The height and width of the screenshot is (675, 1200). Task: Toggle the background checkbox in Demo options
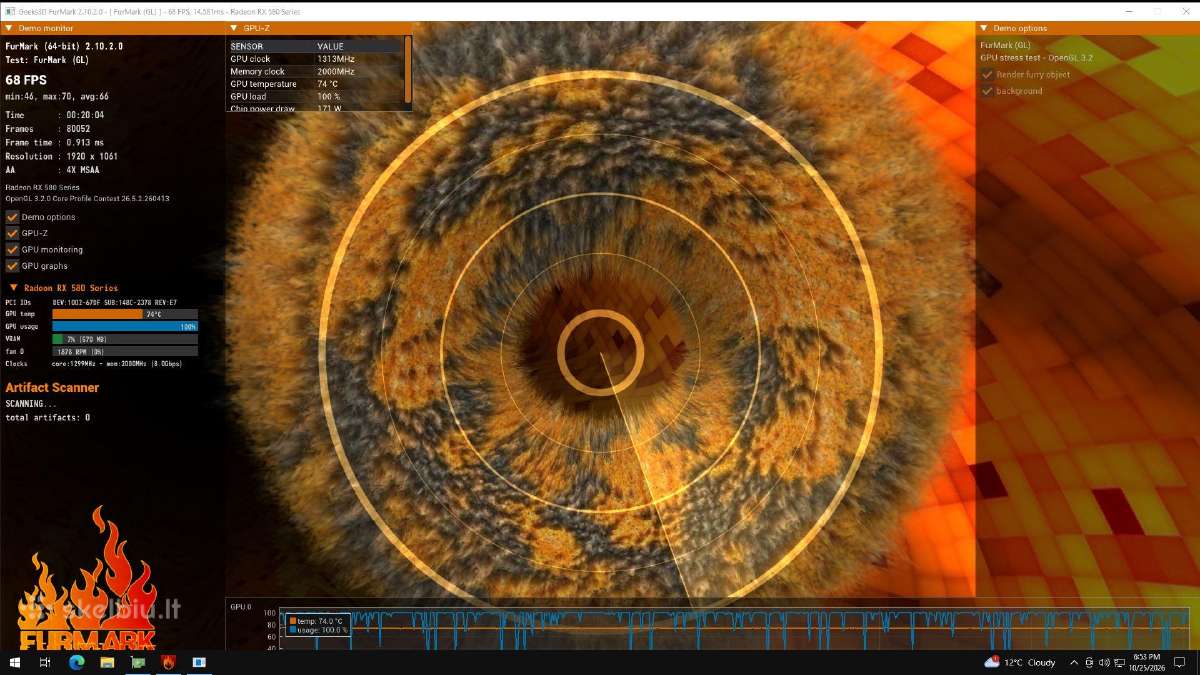pyautogui.click(x=987, y=91)
